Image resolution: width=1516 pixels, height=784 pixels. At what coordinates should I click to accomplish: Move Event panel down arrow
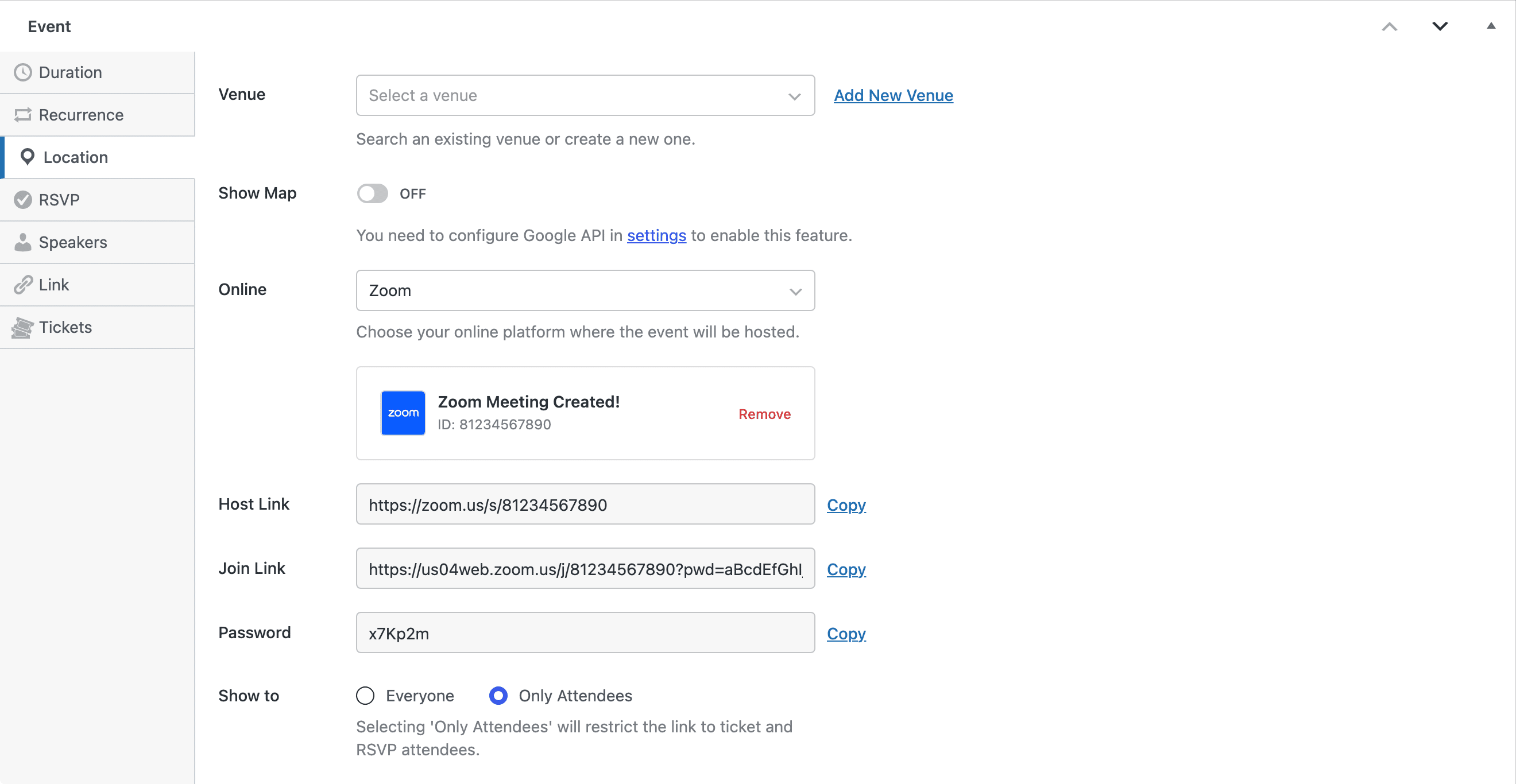1440,26
